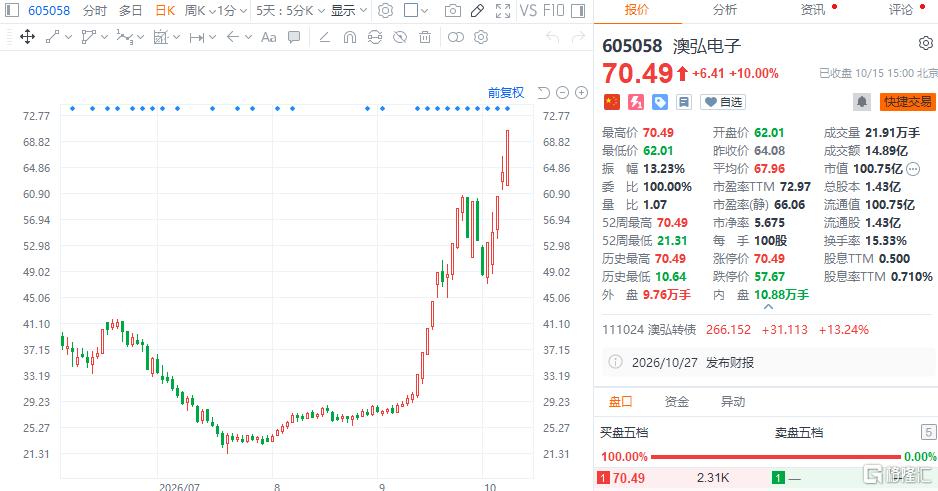Switch to 分时 intraday chart

[x=95, y=10]
